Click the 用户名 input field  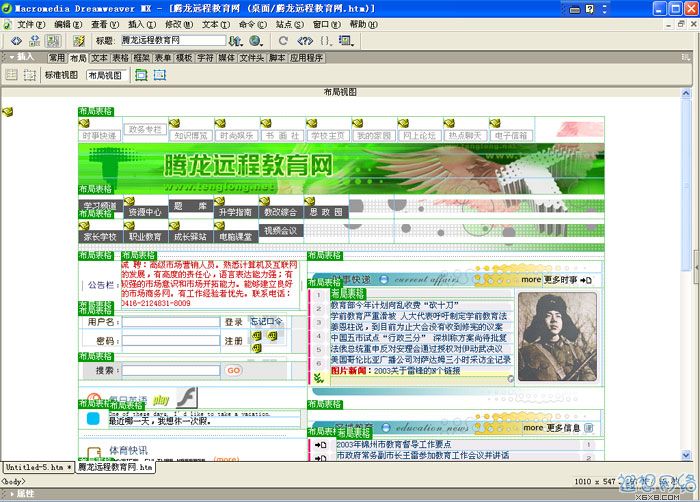[171, 322]
